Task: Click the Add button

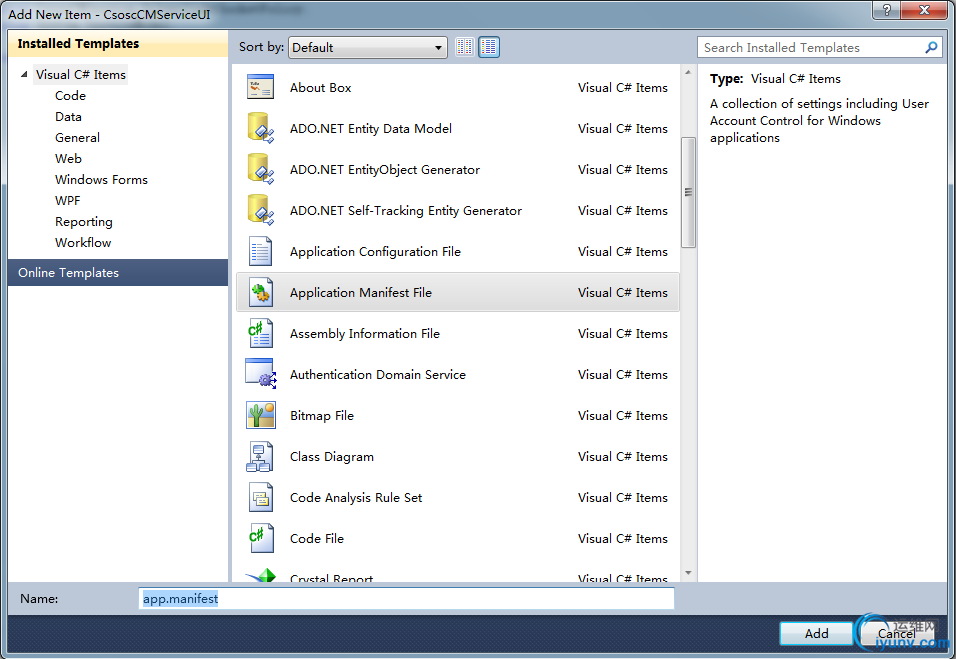Action: pyautogui.click(x=816, y=633)
